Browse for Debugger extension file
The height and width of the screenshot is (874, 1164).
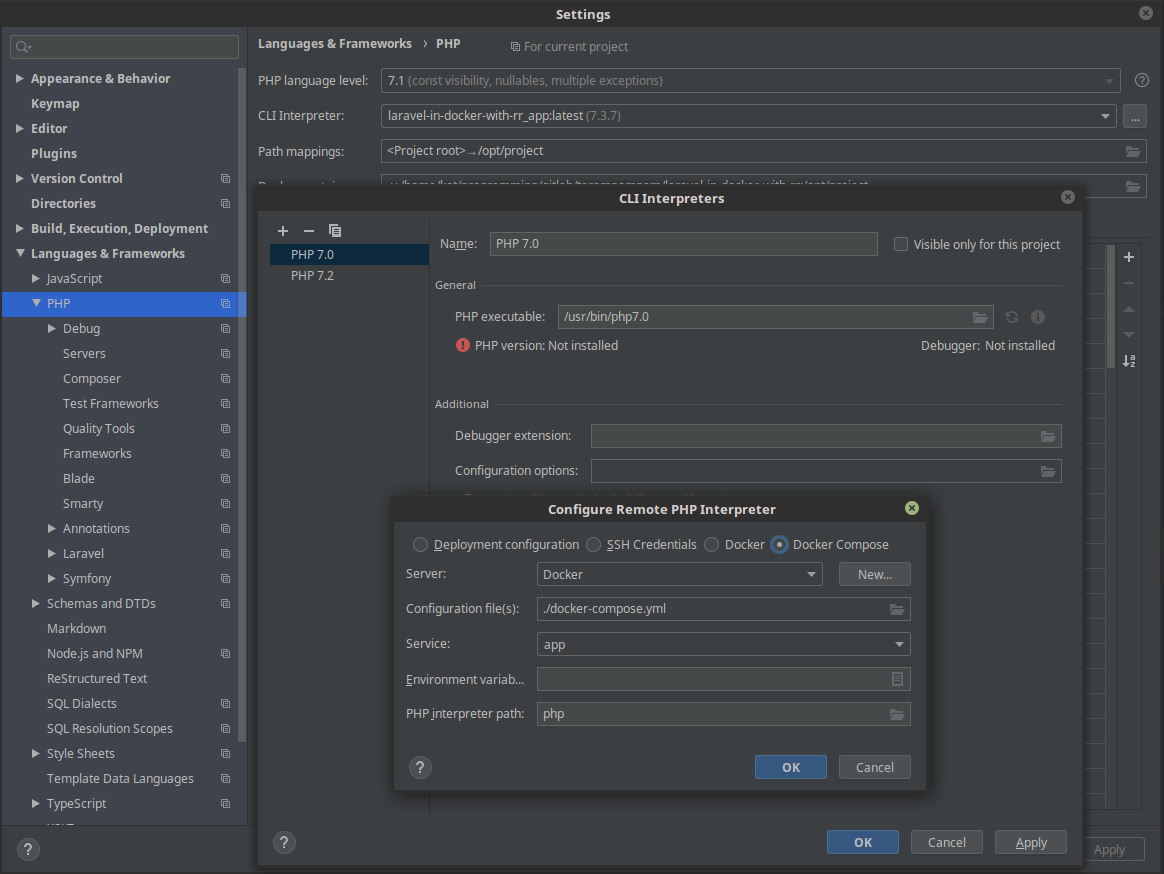coord(1047,437)
